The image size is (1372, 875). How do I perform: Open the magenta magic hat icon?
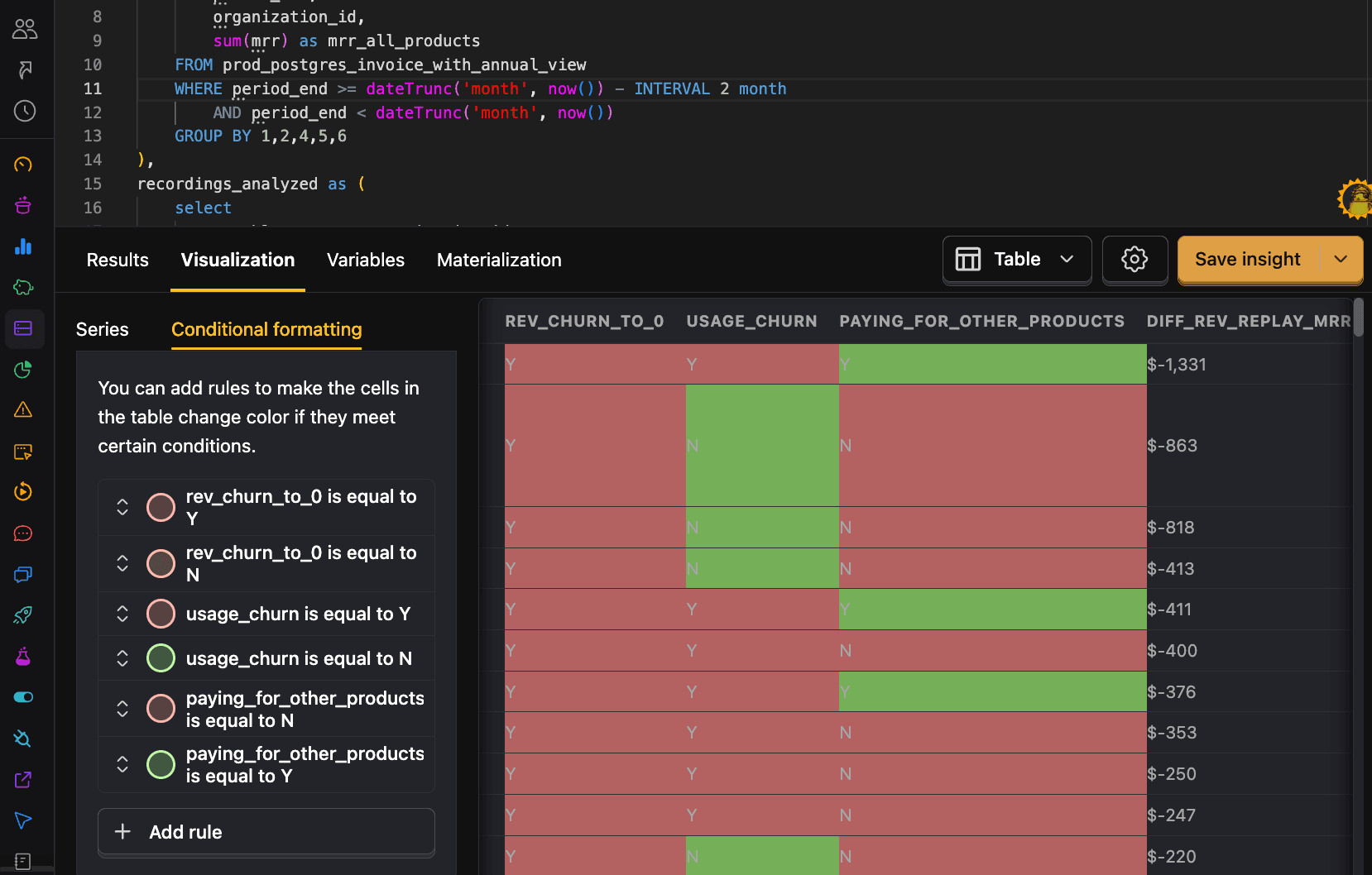23,205
